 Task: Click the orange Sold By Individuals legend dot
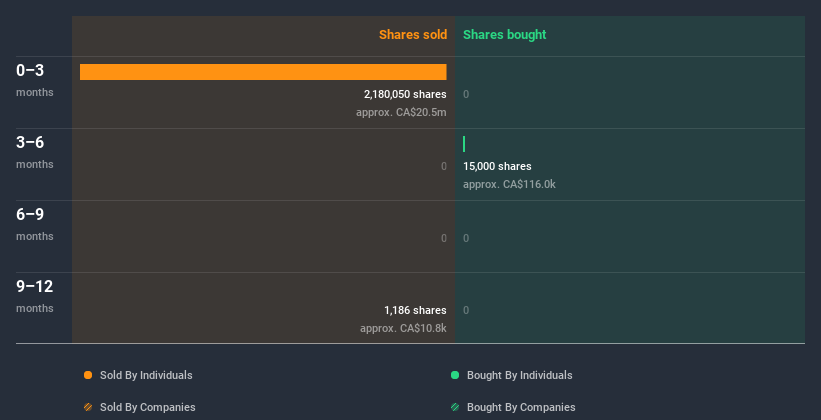88,375
